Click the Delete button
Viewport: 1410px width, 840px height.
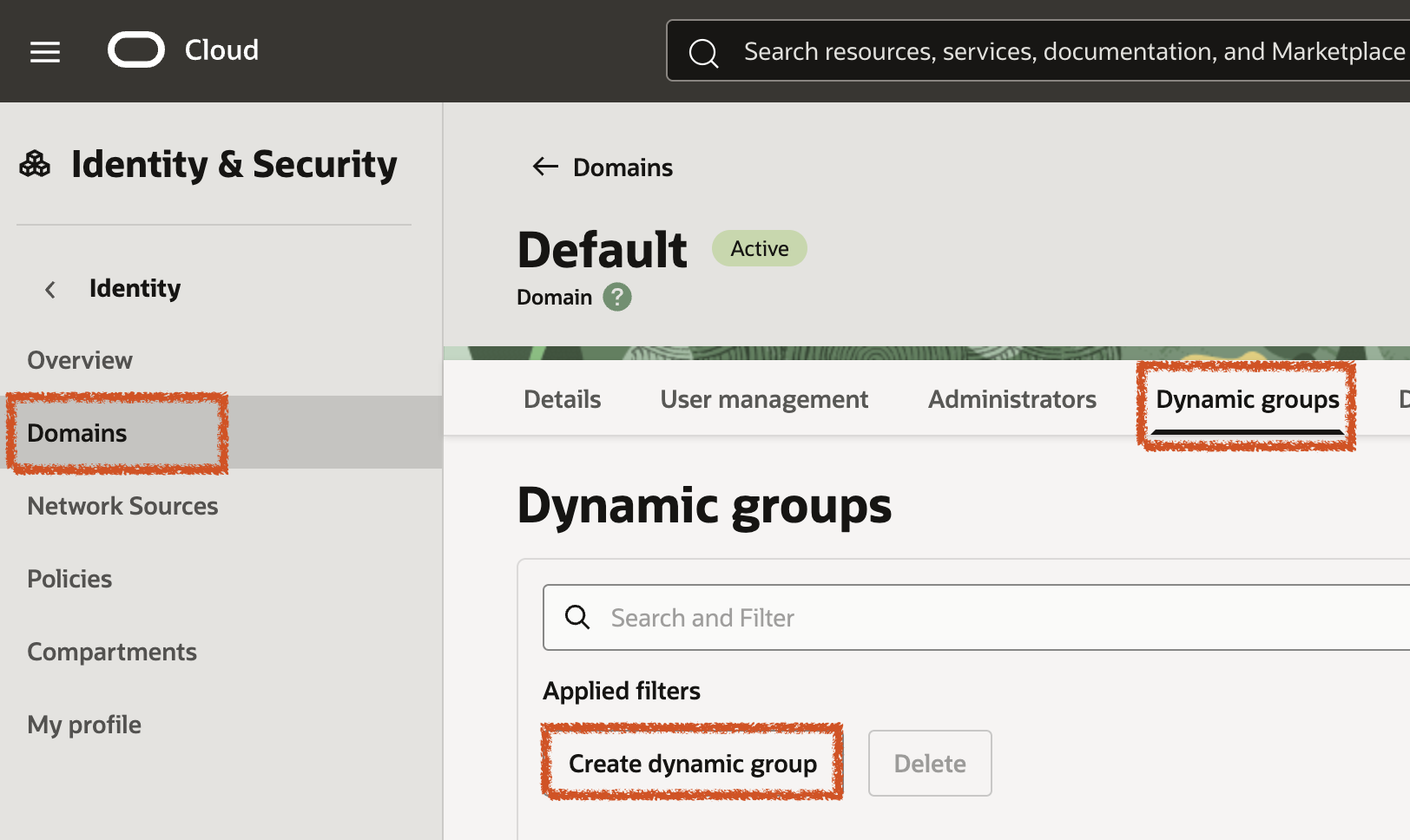(x=929, y=764)
